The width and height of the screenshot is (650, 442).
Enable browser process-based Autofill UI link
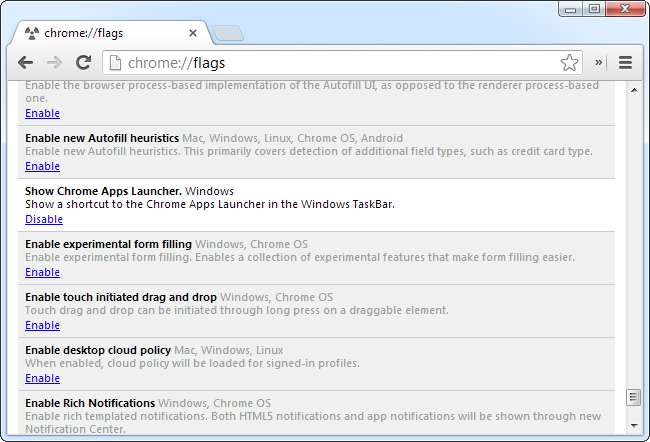pos(42,113)
